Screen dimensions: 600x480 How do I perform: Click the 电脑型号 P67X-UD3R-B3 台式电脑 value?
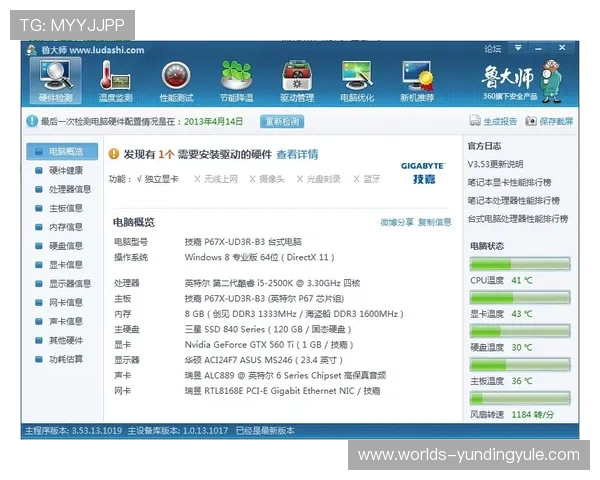click(x=243, y=242)
